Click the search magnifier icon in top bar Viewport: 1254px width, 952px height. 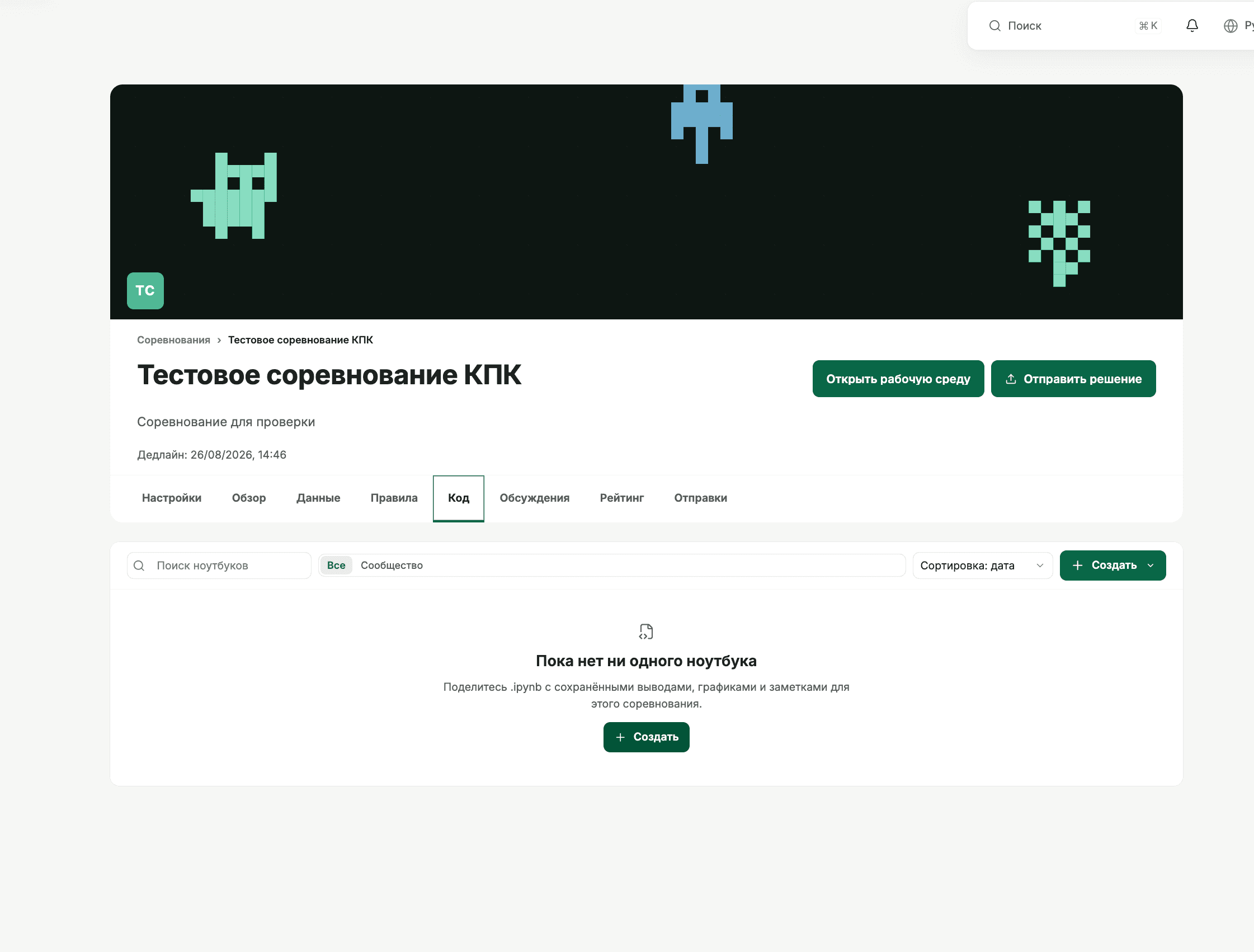[994, 26]
